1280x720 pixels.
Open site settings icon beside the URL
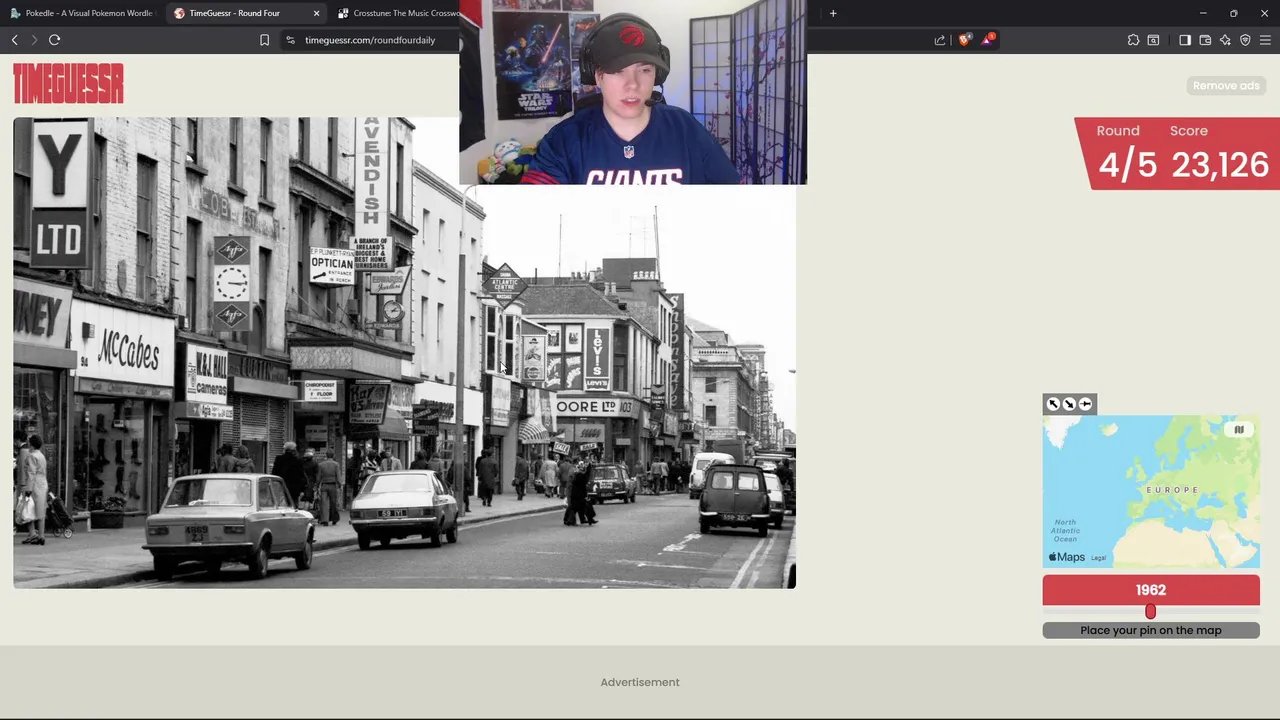[290, 40]
